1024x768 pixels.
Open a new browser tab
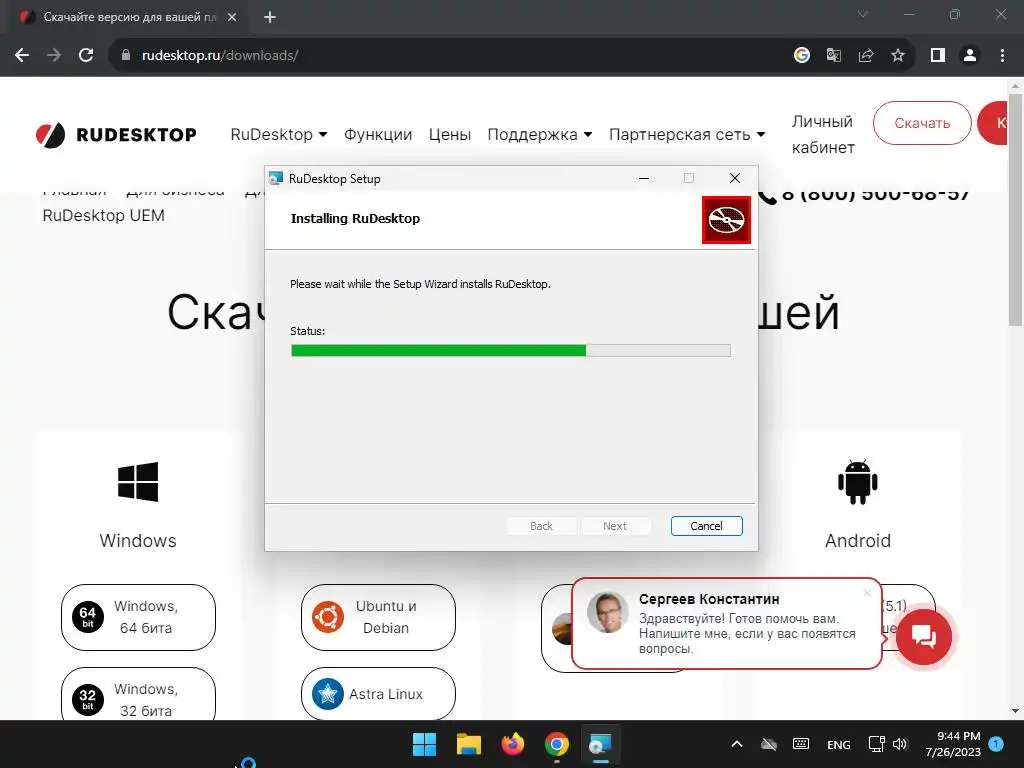point(270,18)
